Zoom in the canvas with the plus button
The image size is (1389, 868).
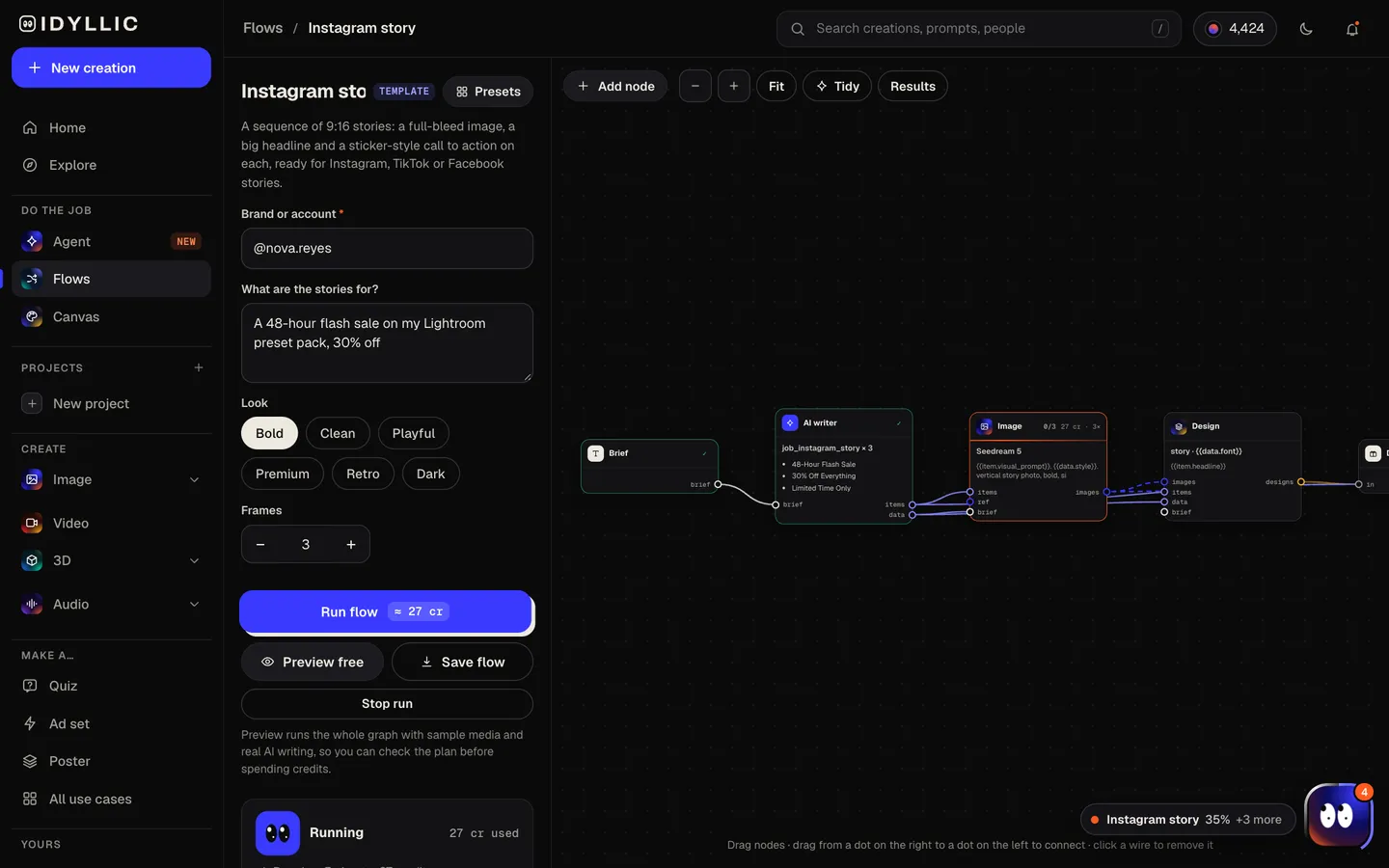[x=734, y=86]
